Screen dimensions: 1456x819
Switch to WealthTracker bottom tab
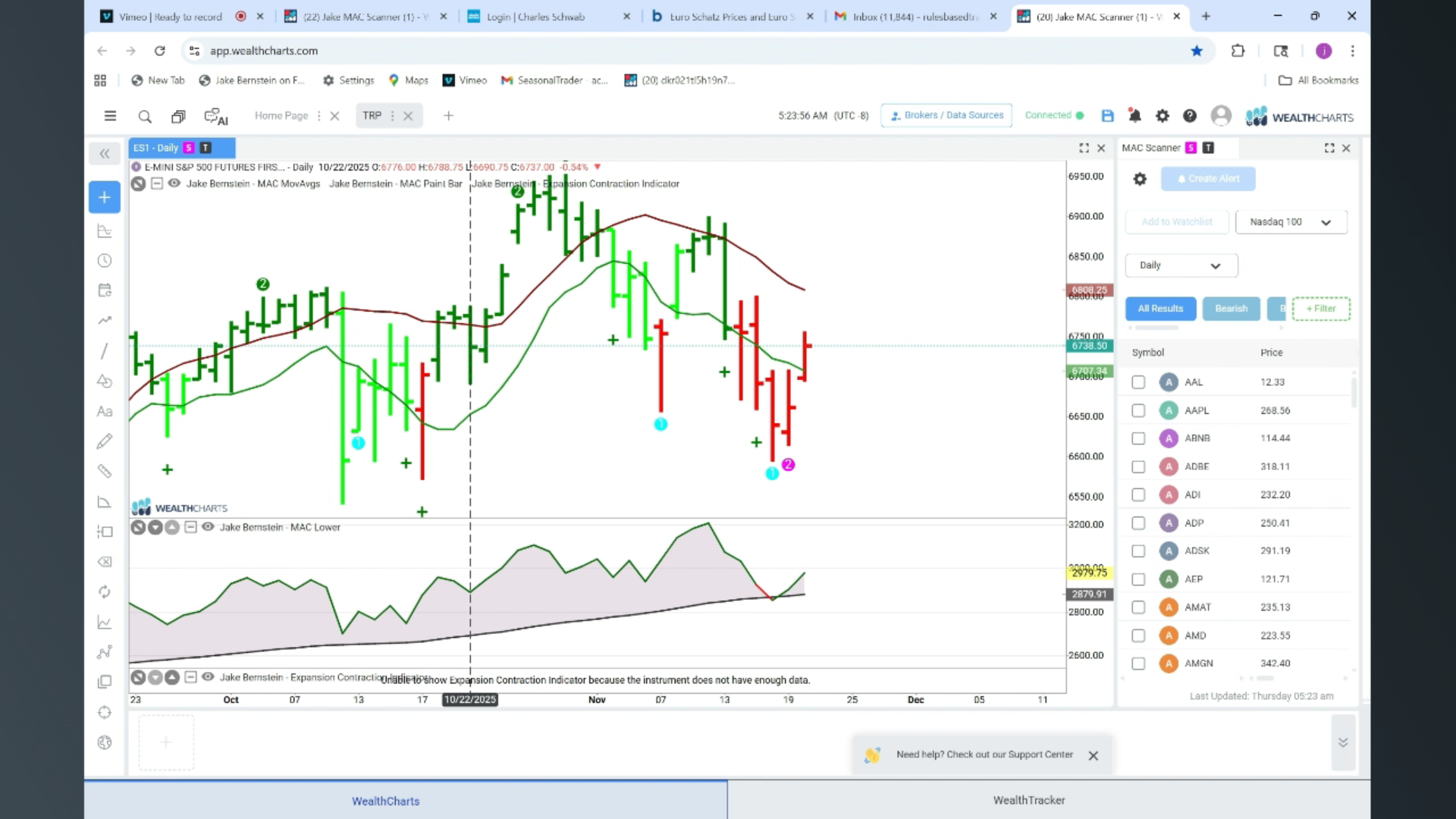(x=1029, y=800)
